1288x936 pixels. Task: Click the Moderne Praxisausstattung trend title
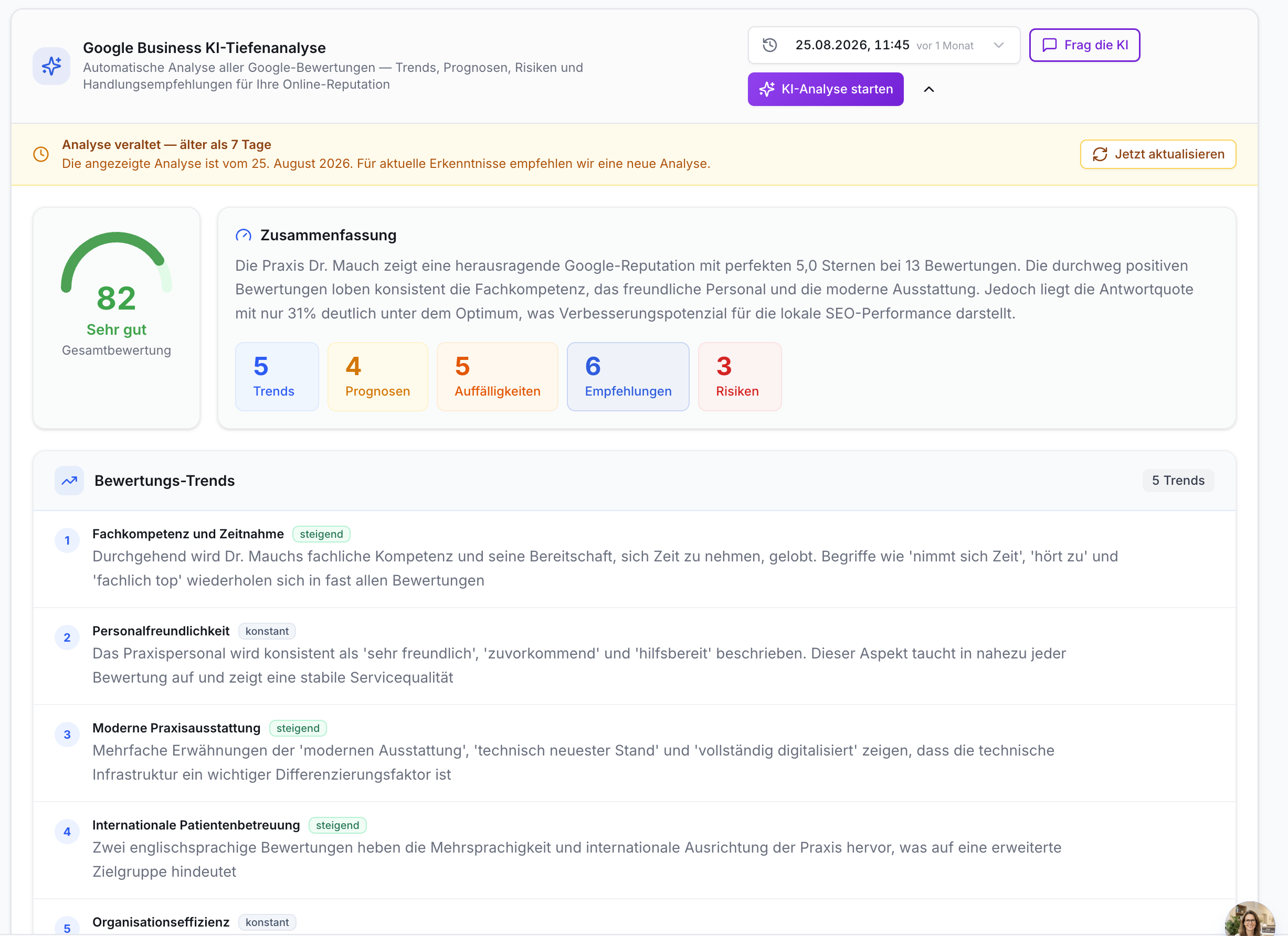[x=176, y=728]
